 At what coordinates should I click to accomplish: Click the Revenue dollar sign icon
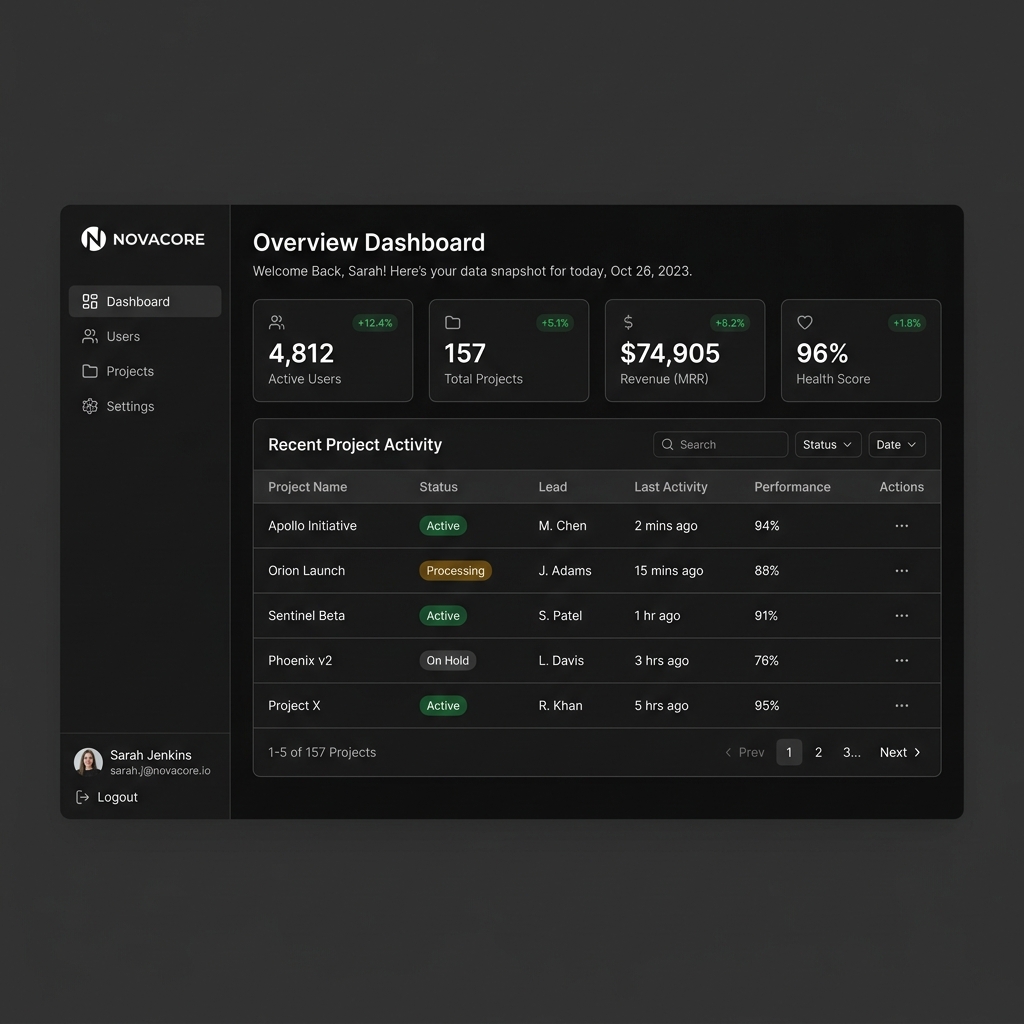628,322
